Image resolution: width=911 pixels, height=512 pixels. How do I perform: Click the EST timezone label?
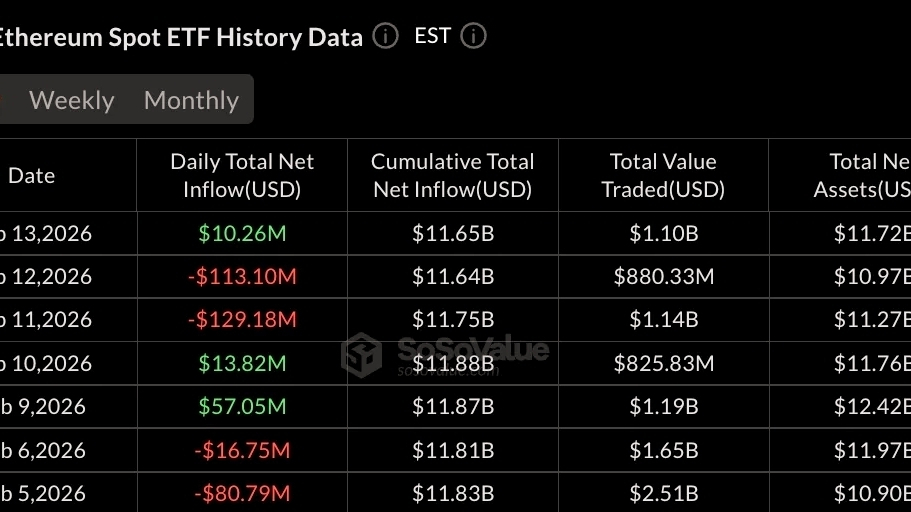point(432,37)
